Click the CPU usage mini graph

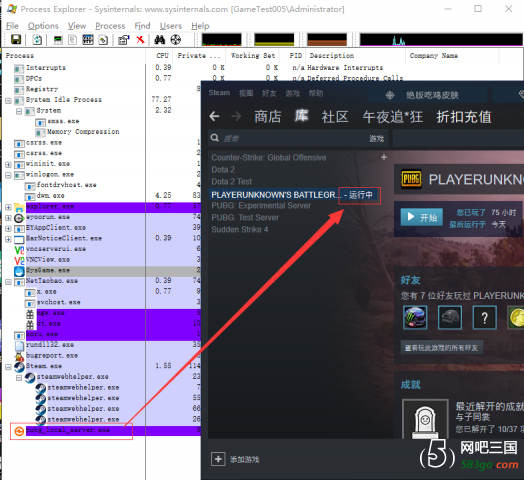pos(221,39)
